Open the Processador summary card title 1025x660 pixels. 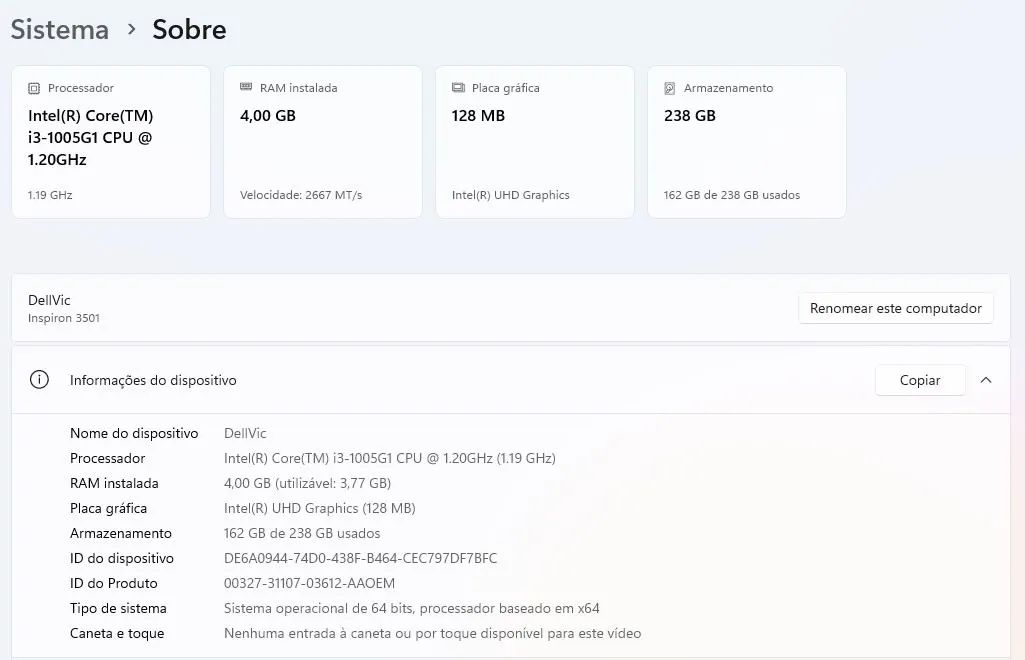click(80, 88)
